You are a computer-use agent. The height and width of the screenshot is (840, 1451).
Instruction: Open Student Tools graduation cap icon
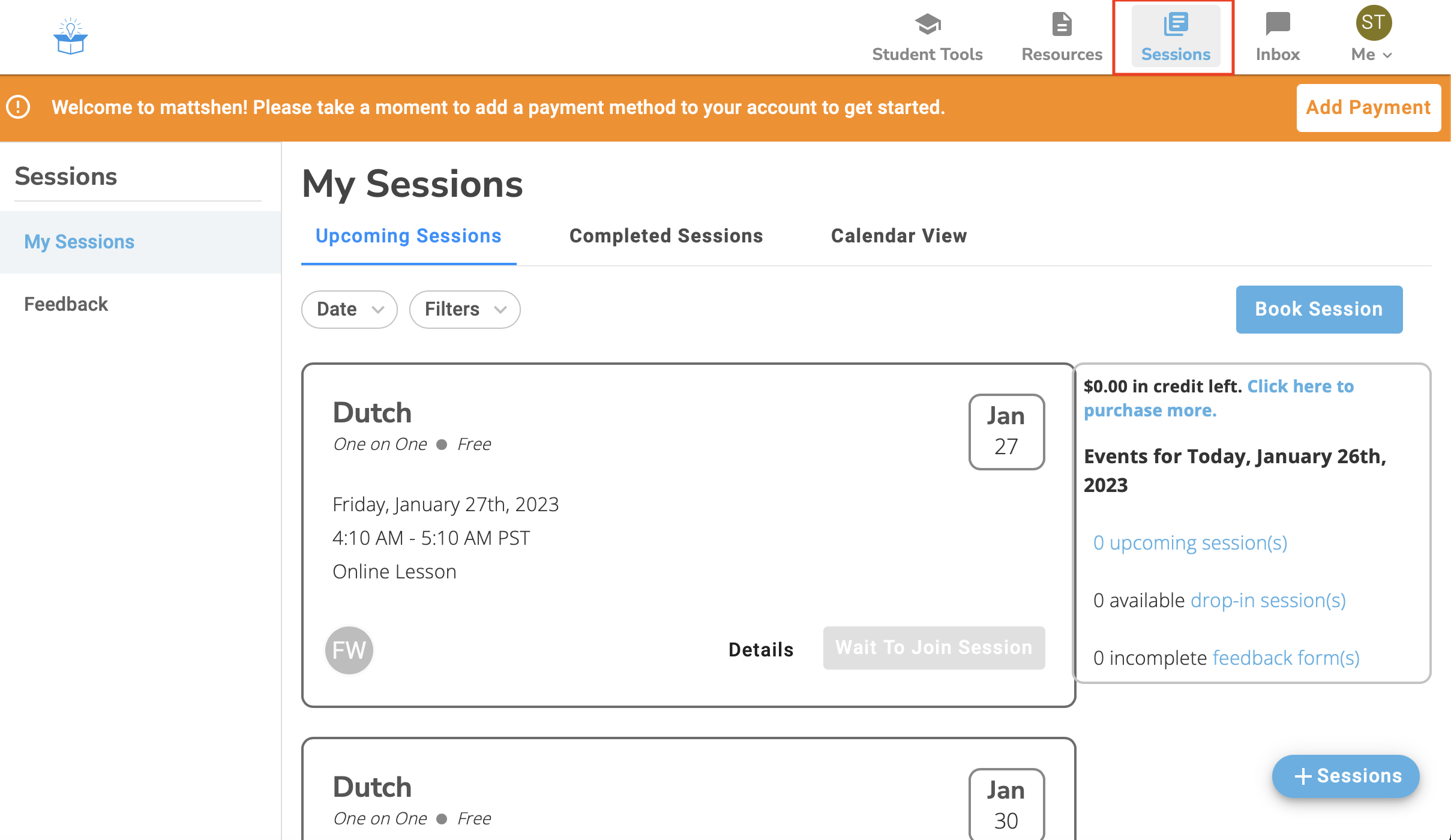coord(927,25)
